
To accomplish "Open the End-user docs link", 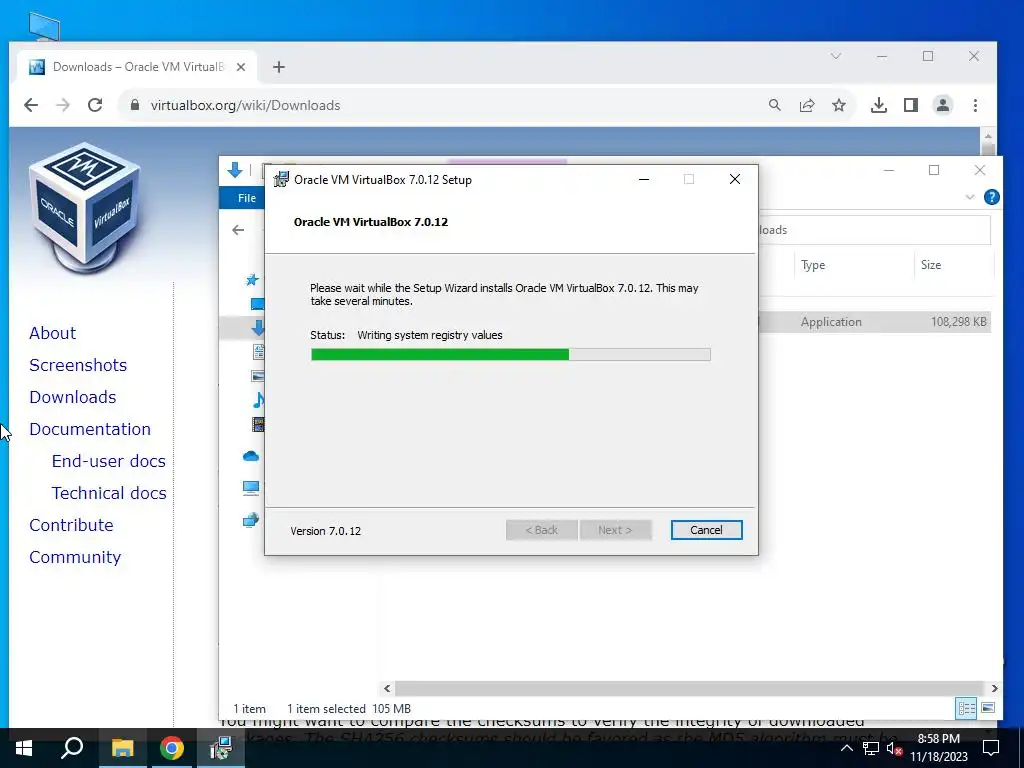I will point(108,461).
